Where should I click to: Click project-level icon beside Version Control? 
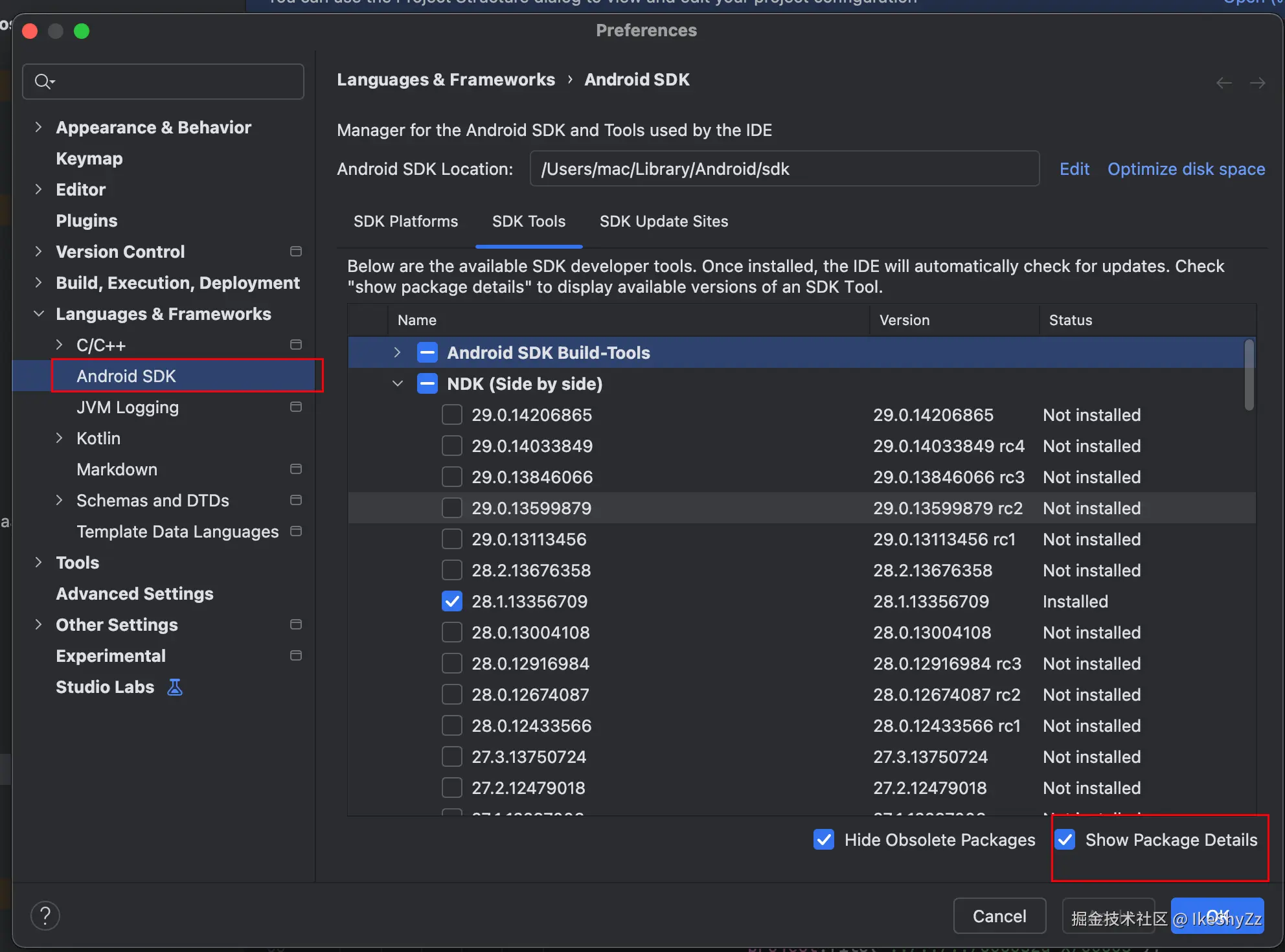pyautogui.click(x=296, y=251)
